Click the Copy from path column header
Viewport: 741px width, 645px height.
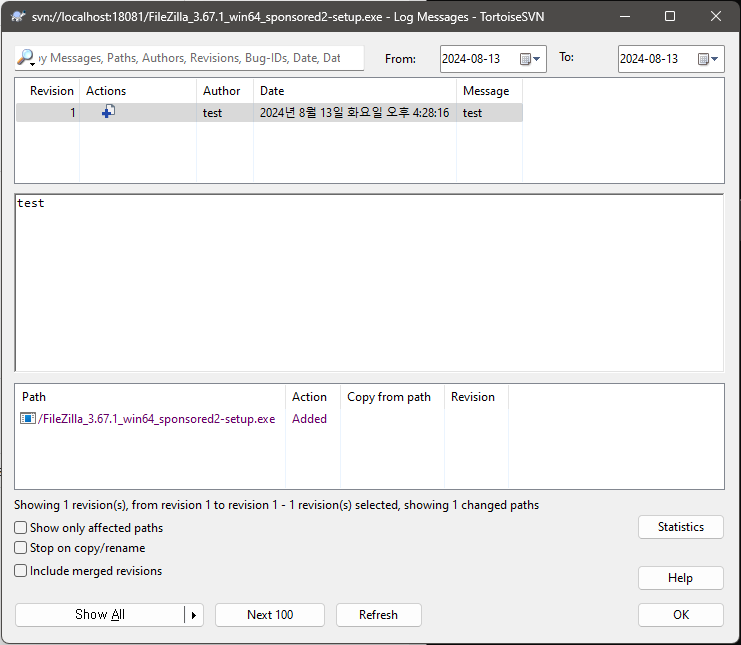pyautogui.click(x=392, y=397)
